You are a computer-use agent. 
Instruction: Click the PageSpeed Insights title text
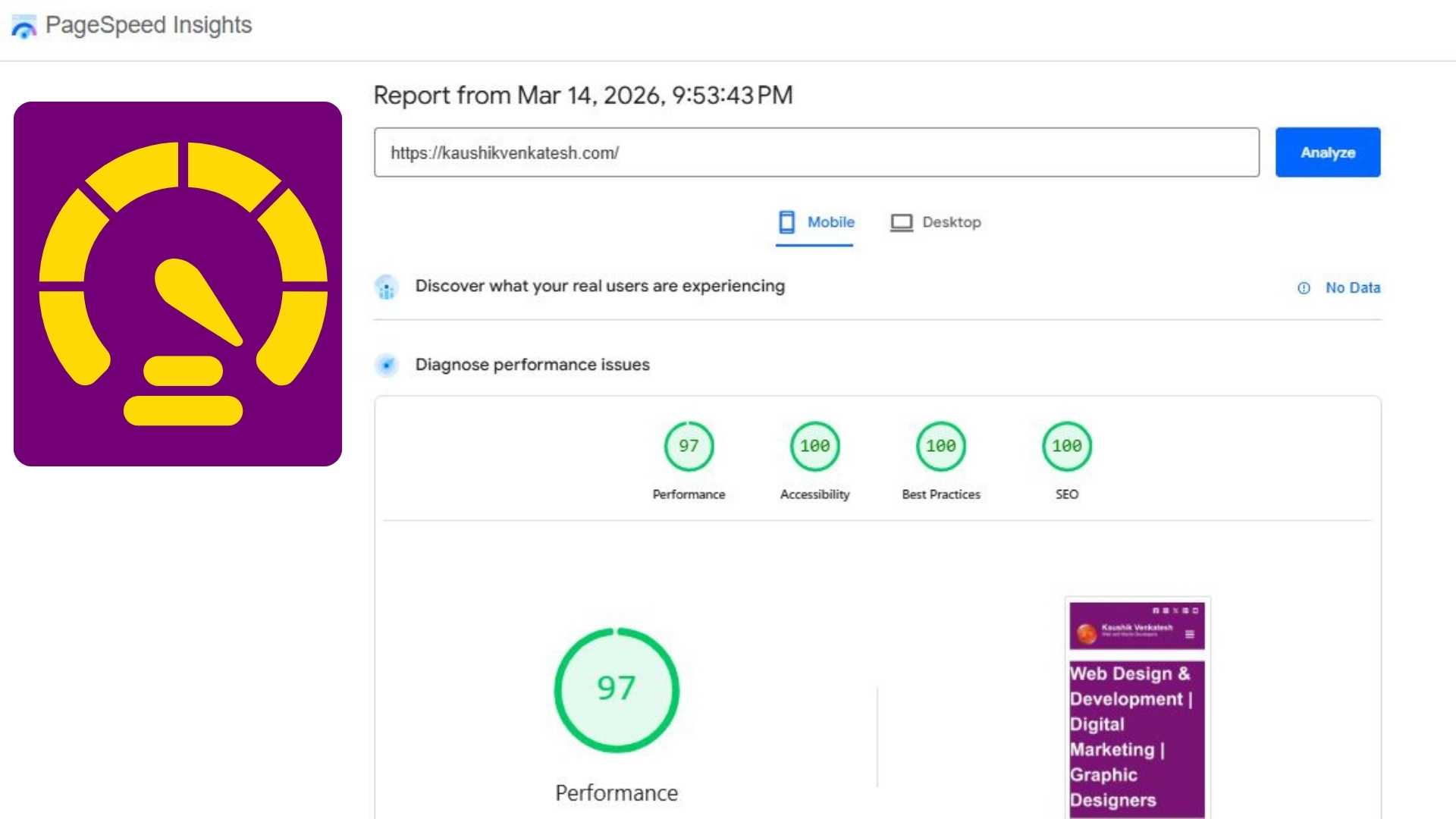[149, 25]
